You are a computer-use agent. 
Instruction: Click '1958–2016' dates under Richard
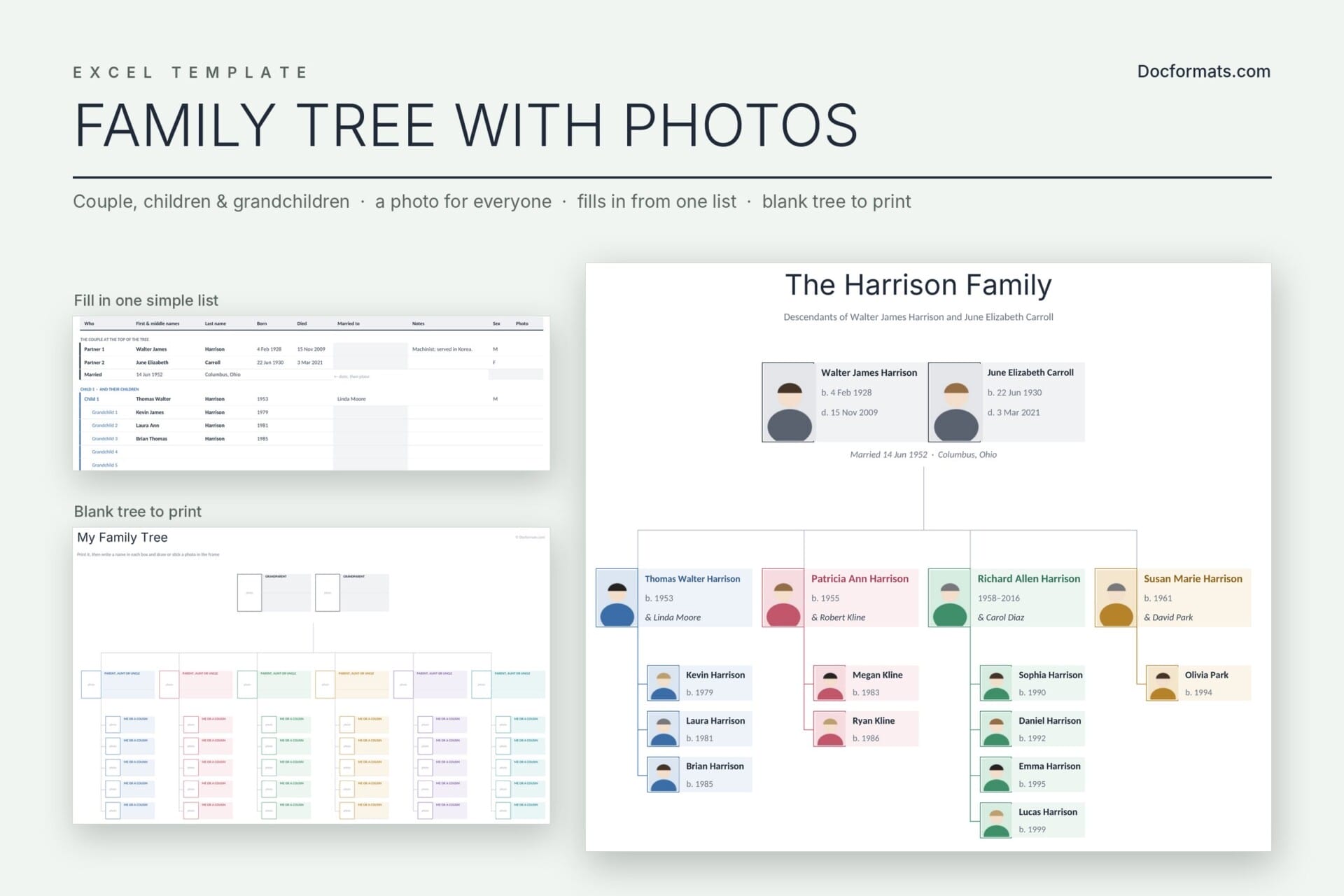pos(998,598)
